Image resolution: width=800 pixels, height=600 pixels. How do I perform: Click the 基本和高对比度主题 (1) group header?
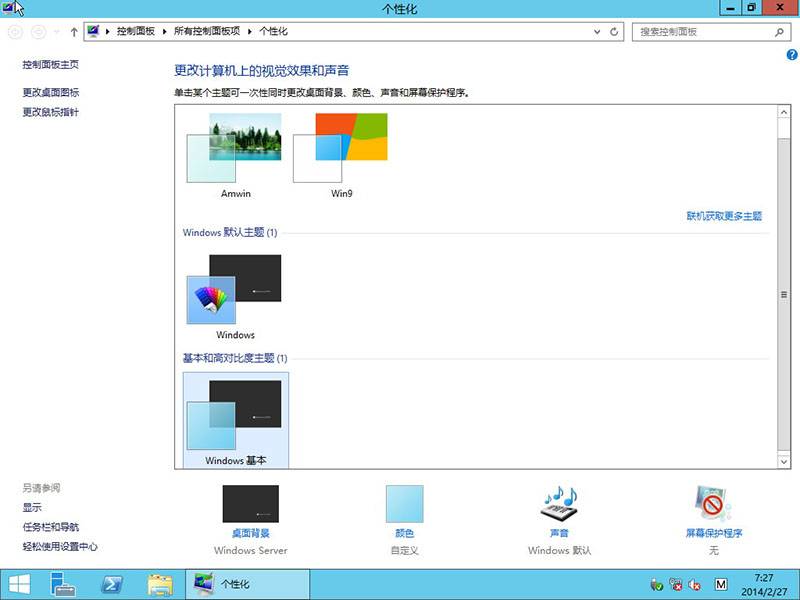point(235,358)
